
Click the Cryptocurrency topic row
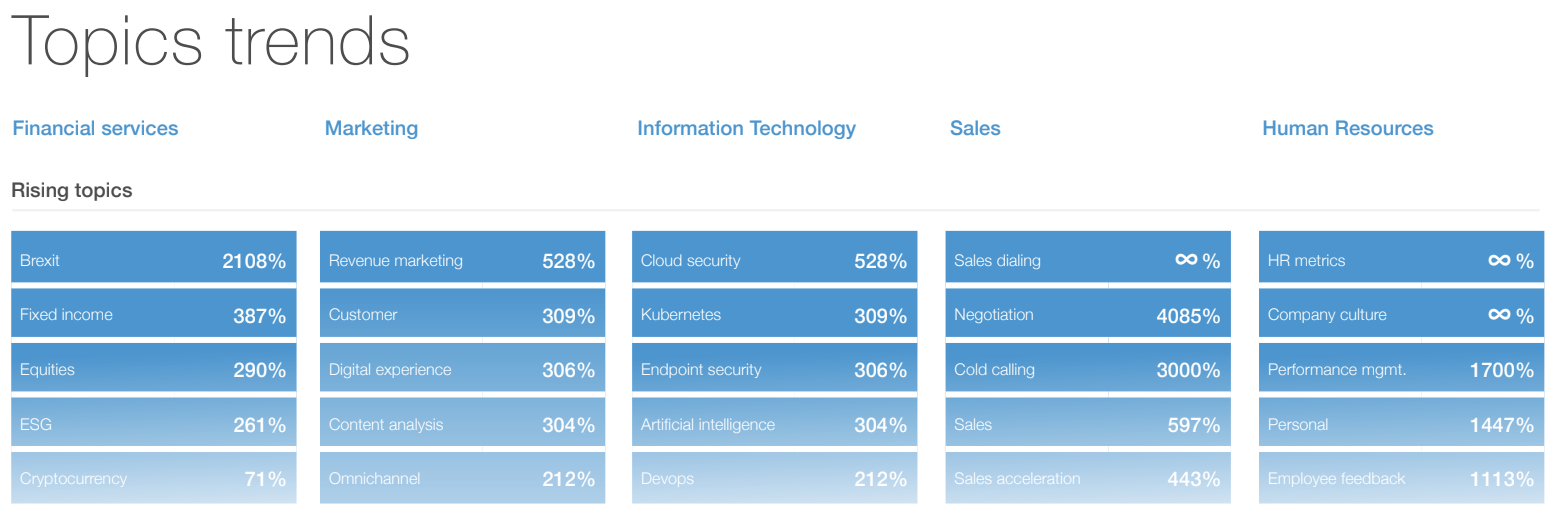[153, 479]
